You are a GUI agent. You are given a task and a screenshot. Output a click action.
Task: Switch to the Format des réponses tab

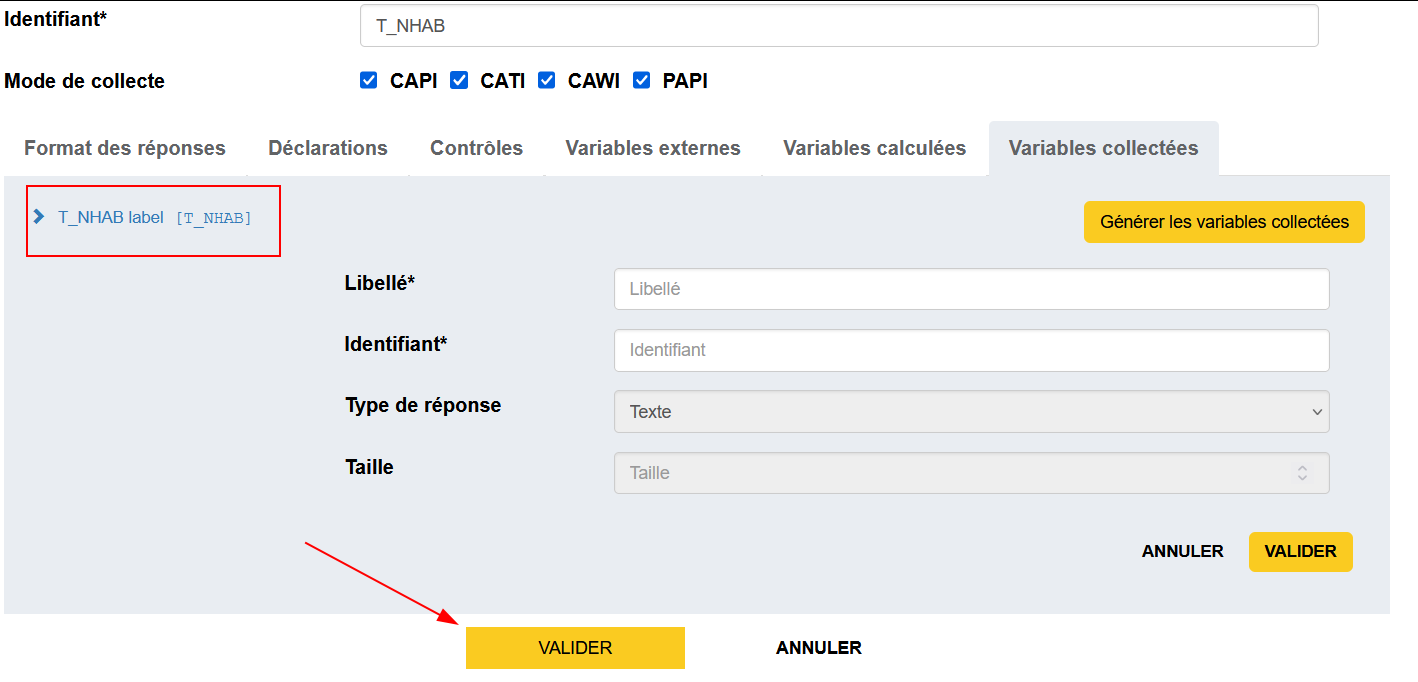(x=125, y=148)
